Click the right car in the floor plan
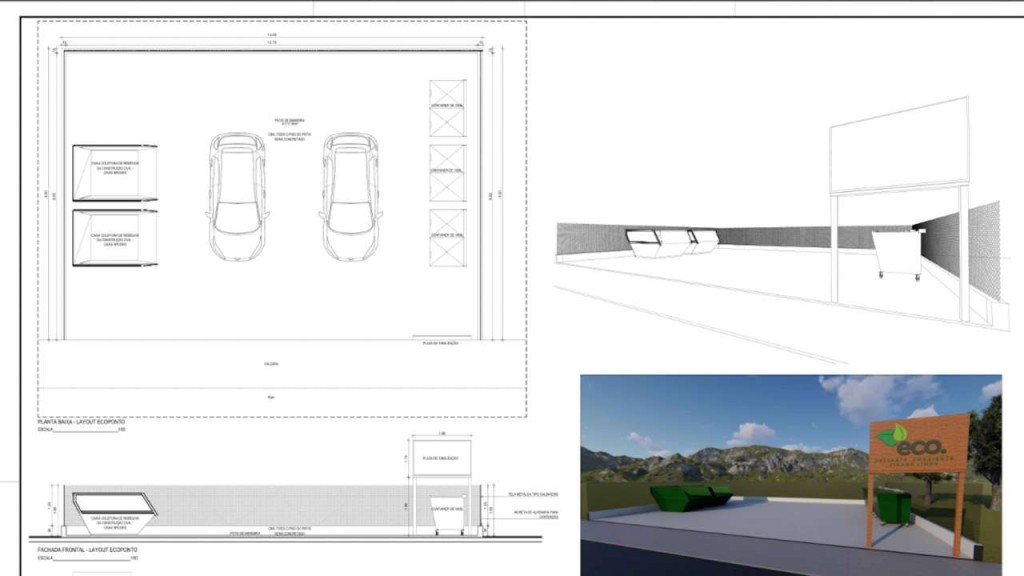This screenshot has height=576, width=1024. (351, 196)
